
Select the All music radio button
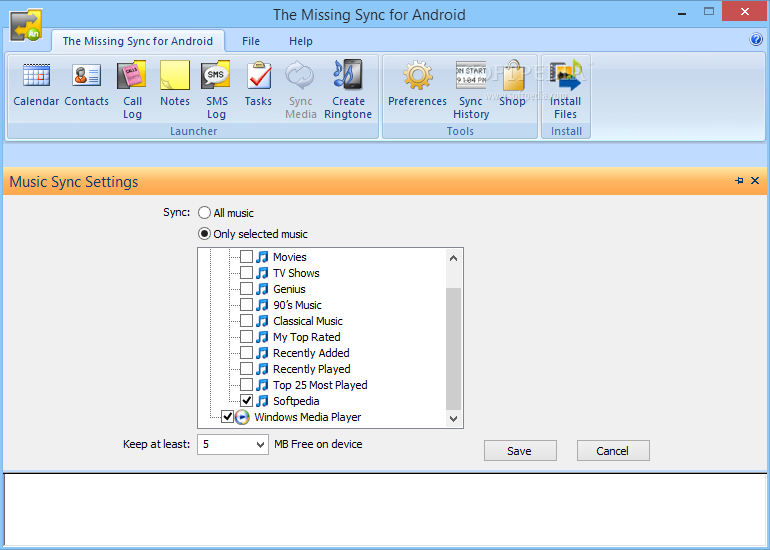tap(204, 213)
